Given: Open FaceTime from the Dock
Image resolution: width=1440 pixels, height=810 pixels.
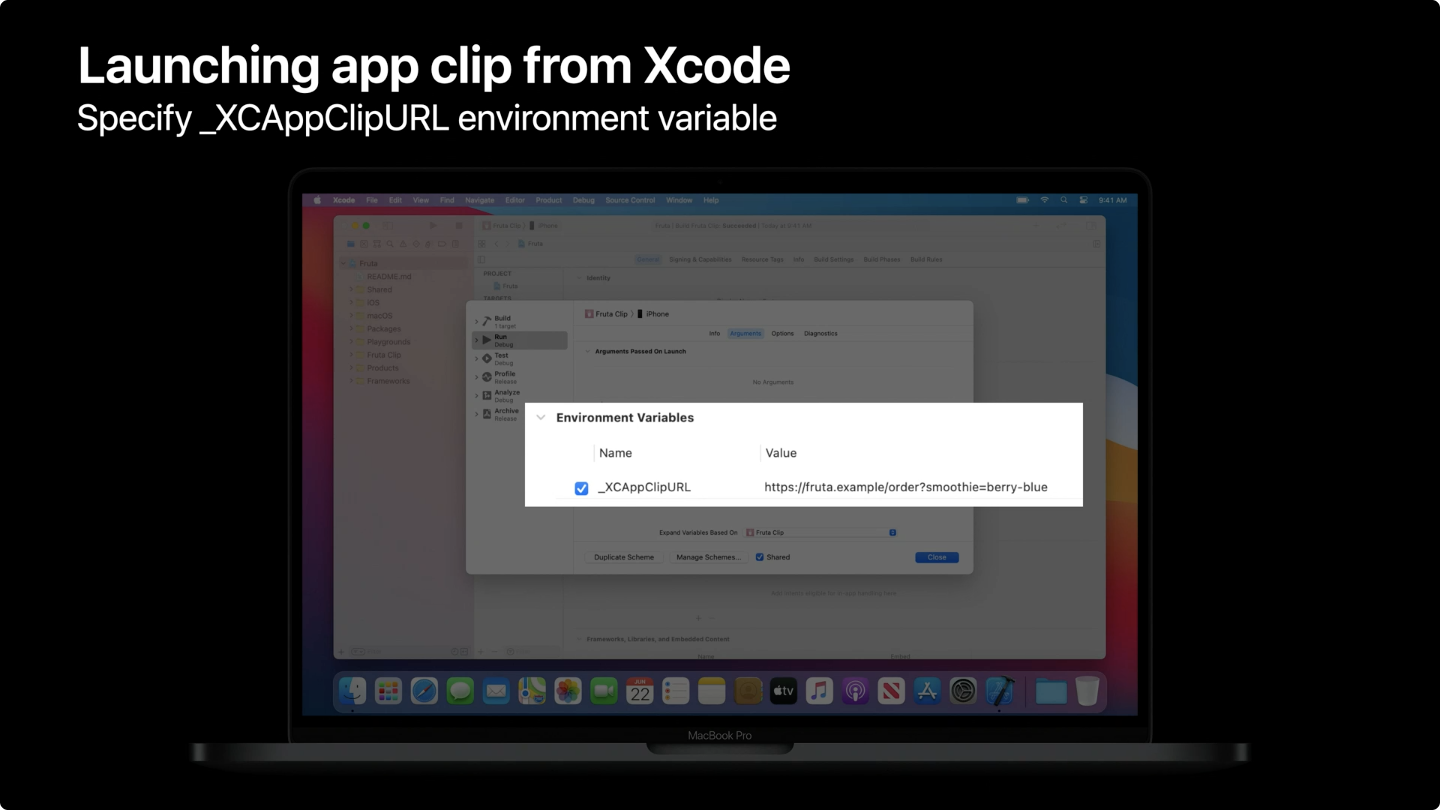Looking at the screenshot, I should [604, 690].
